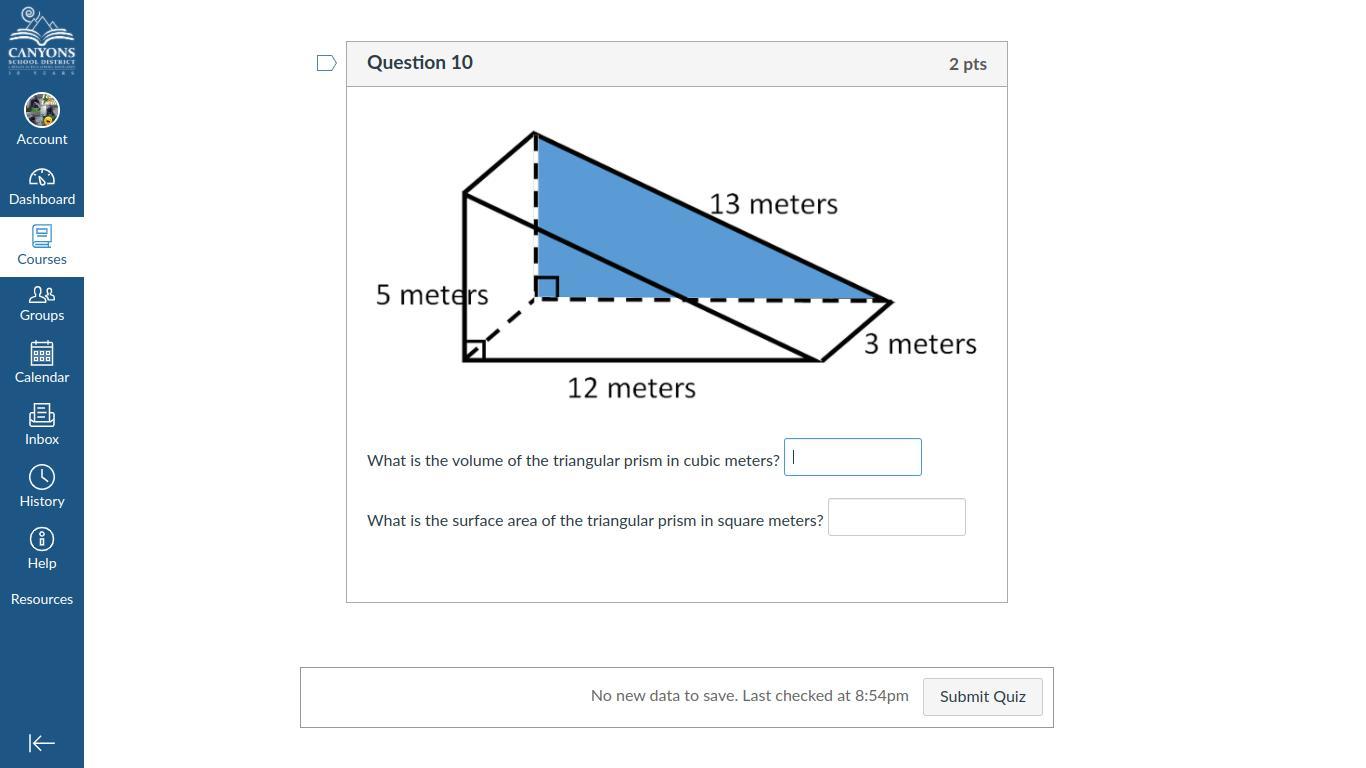
Task: Collapse the global navigation sidebar
Action: [42, 743]
